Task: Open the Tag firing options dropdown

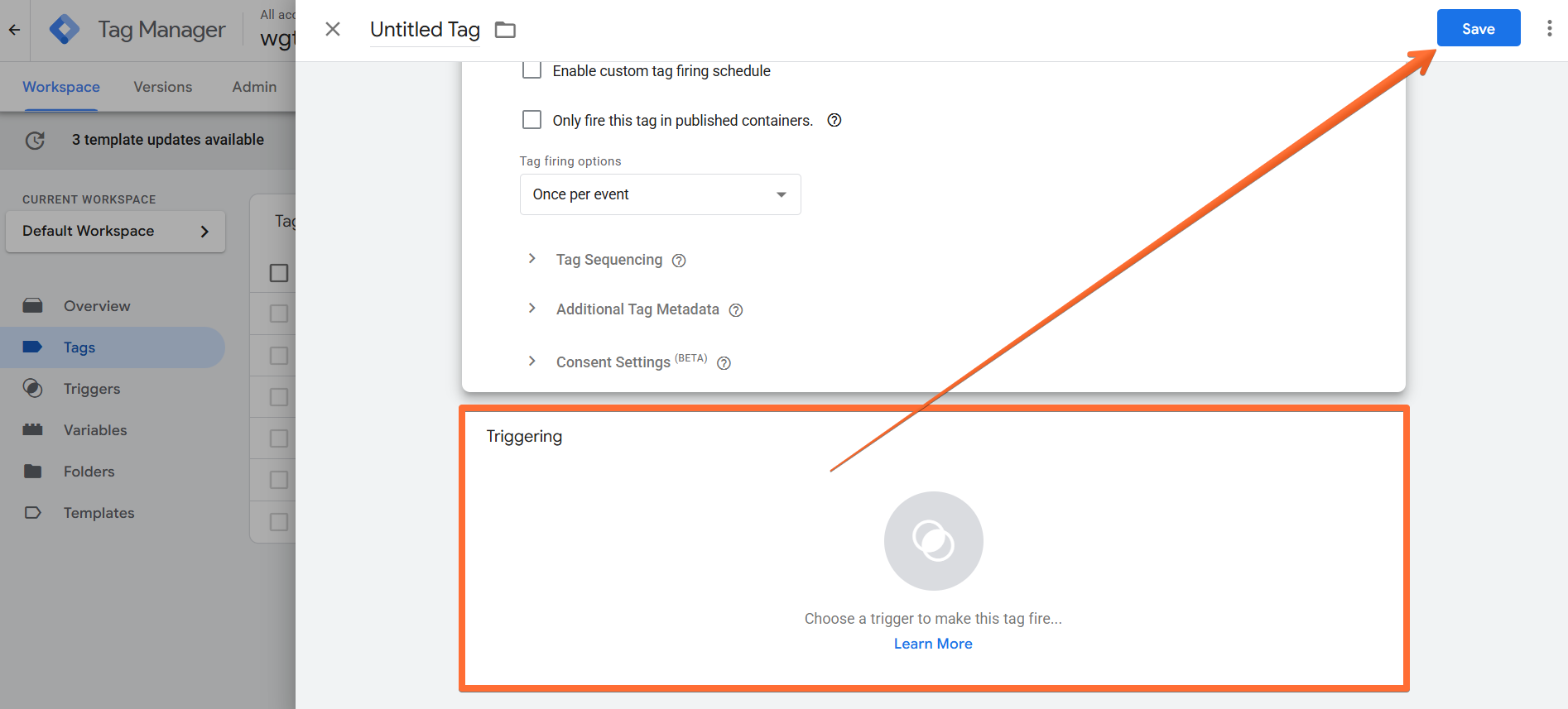Action: click(660, 194)
